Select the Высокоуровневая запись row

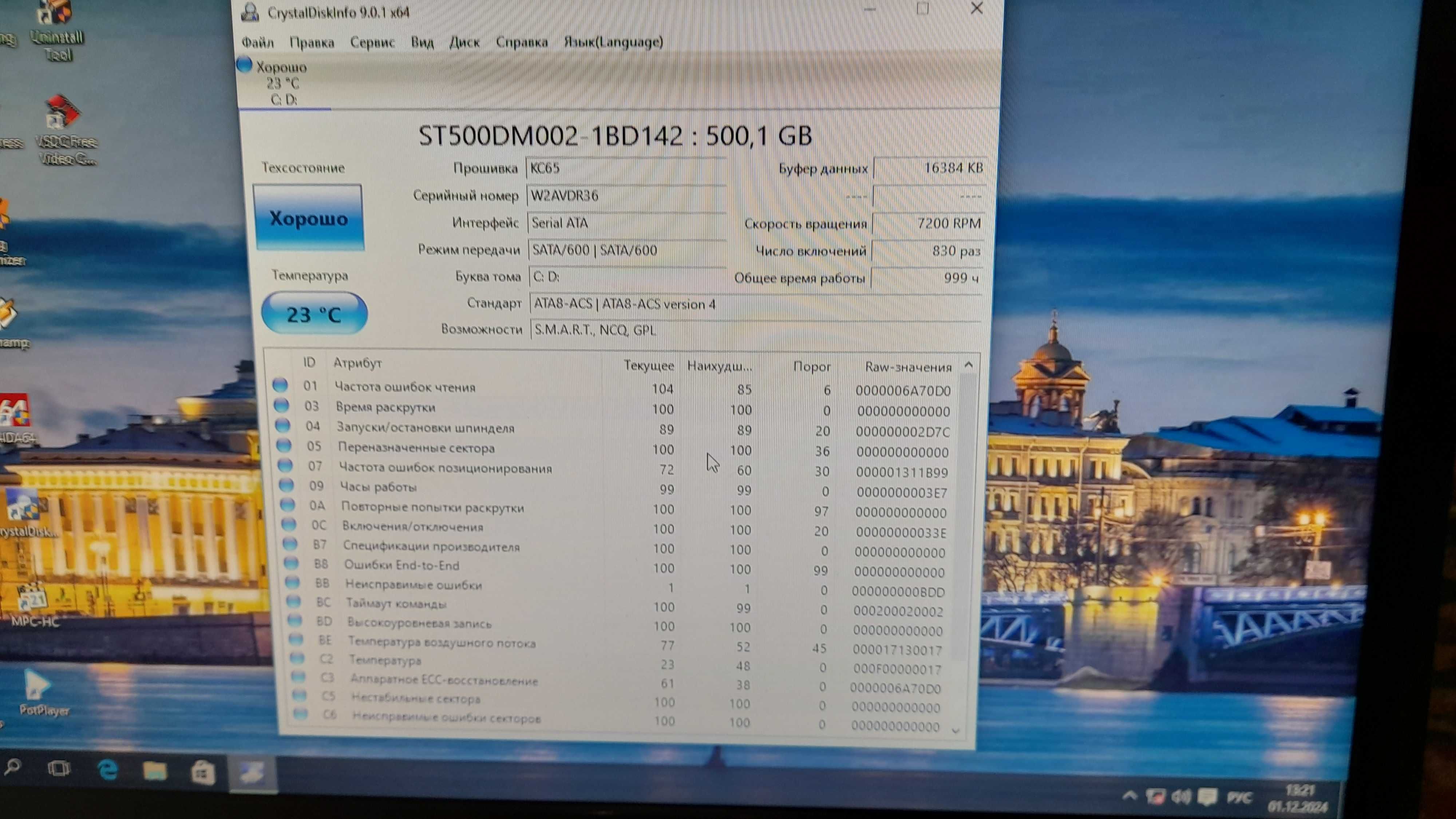coord(616,626)
